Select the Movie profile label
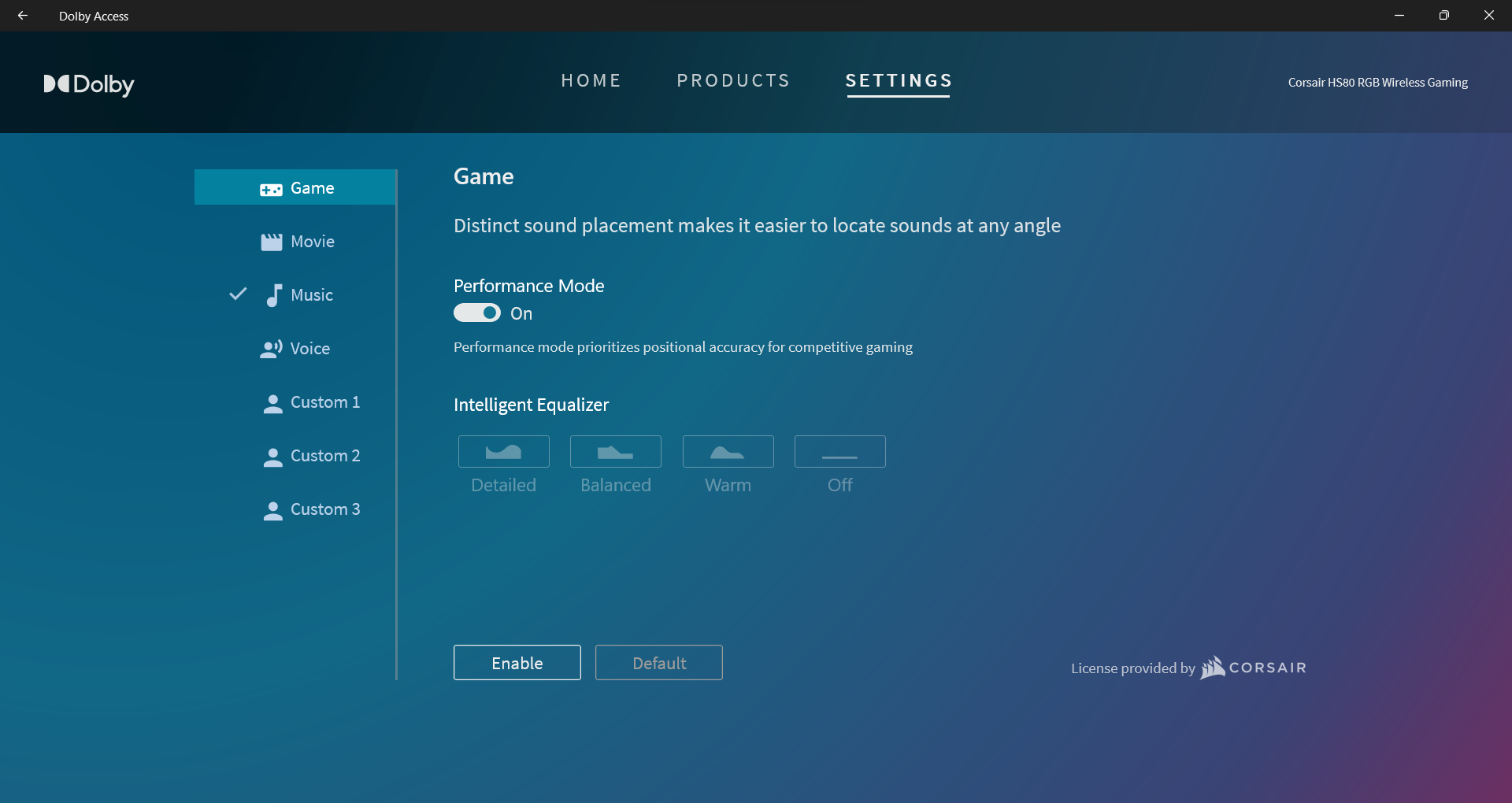The height and width of the screenshot is (803, 1512). coord(313,242)
